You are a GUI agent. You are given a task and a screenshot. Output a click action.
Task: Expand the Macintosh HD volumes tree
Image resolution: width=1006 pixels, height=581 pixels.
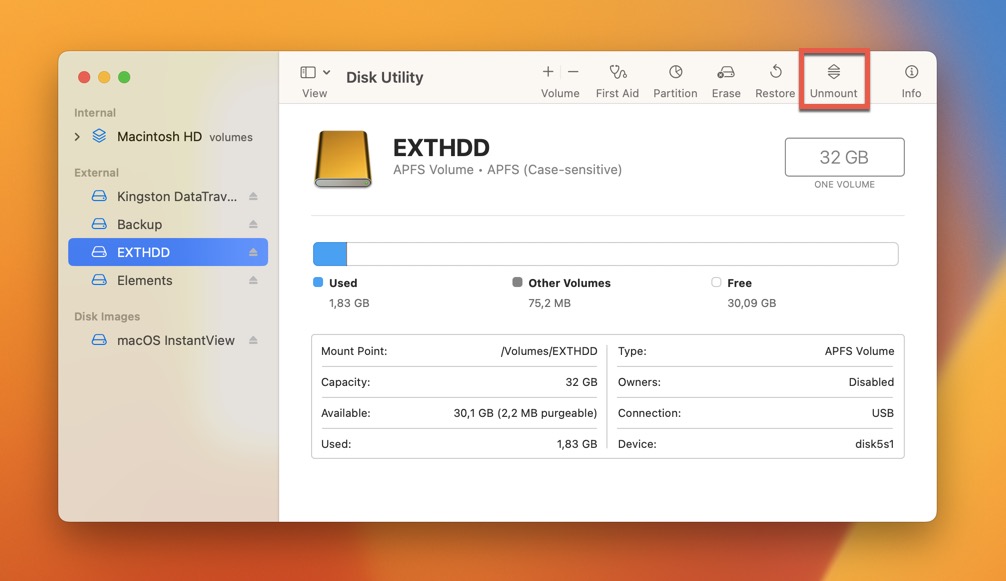tap(78, 137)
